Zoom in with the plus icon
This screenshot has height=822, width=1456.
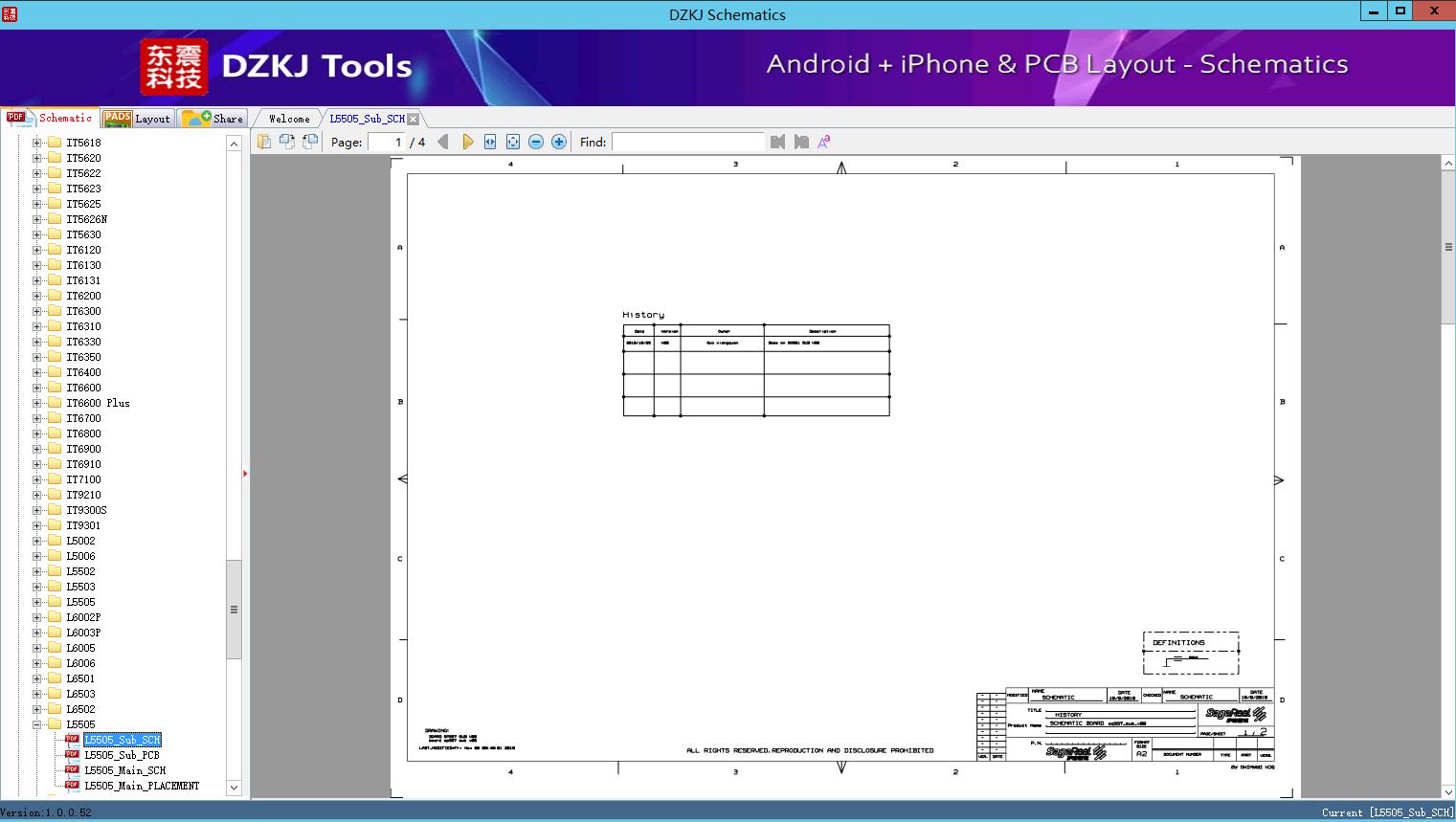559,142
